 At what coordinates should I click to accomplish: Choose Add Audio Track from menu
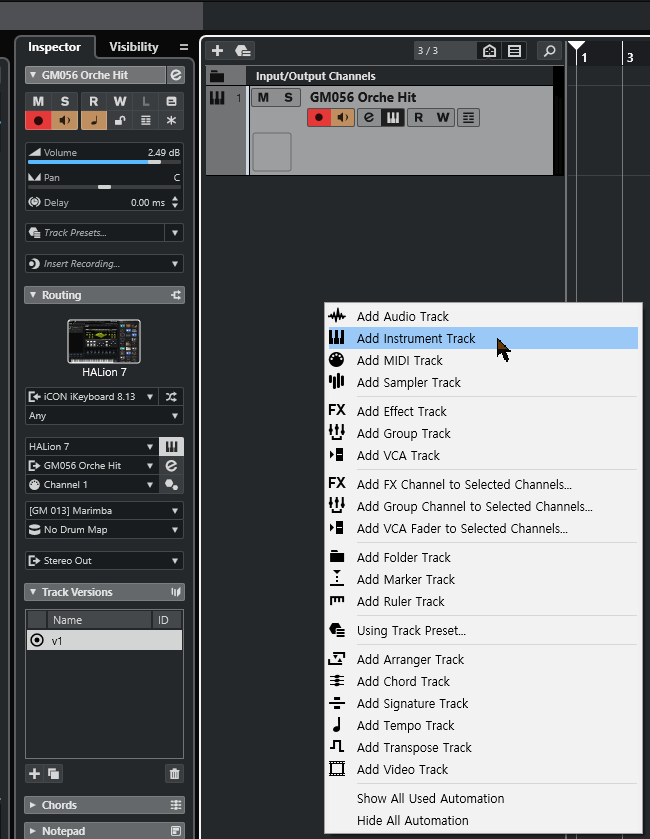(483, 316)
